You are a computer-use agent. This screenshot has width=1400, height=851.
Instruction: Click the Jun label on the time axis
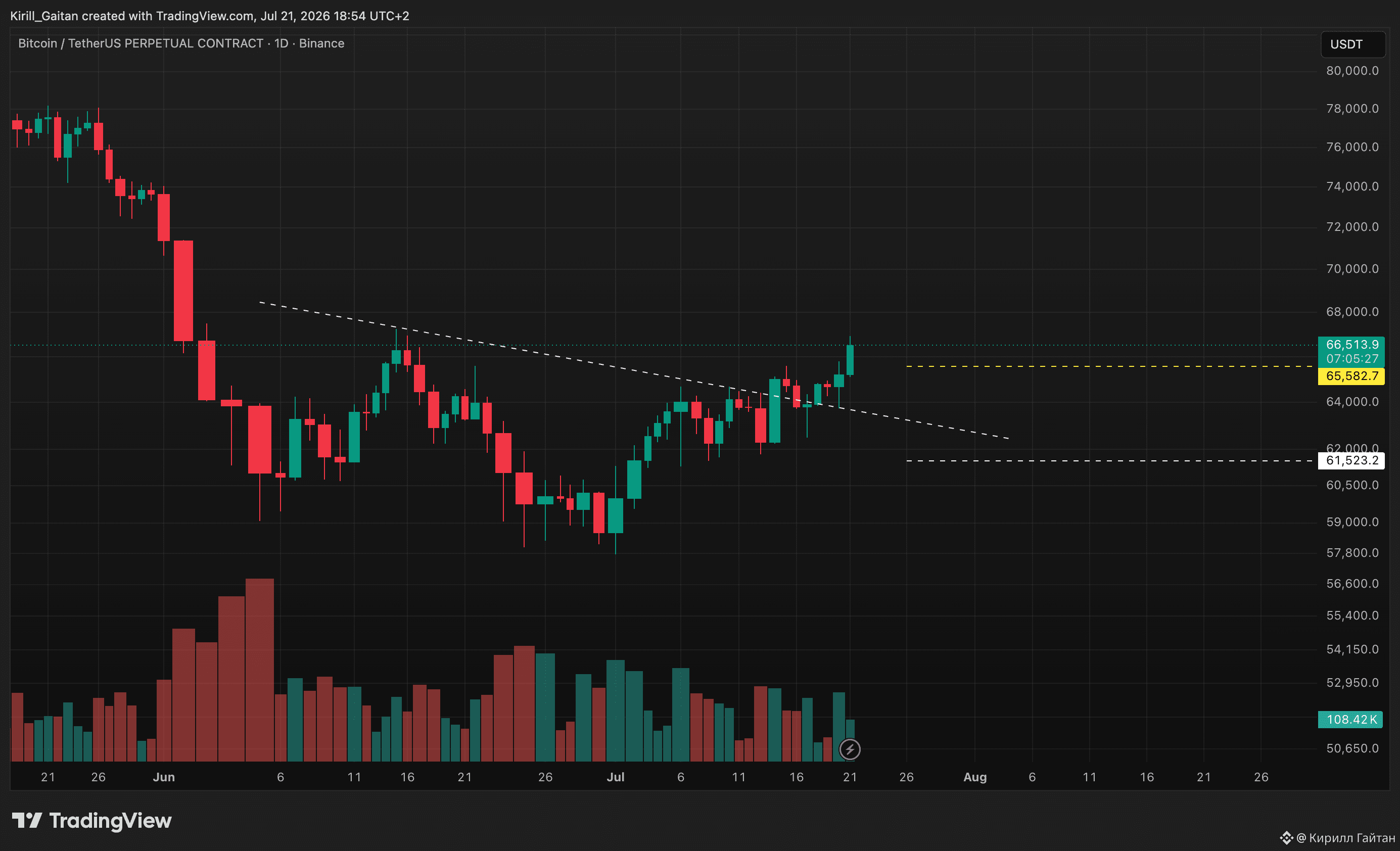(x=164, y=777)
